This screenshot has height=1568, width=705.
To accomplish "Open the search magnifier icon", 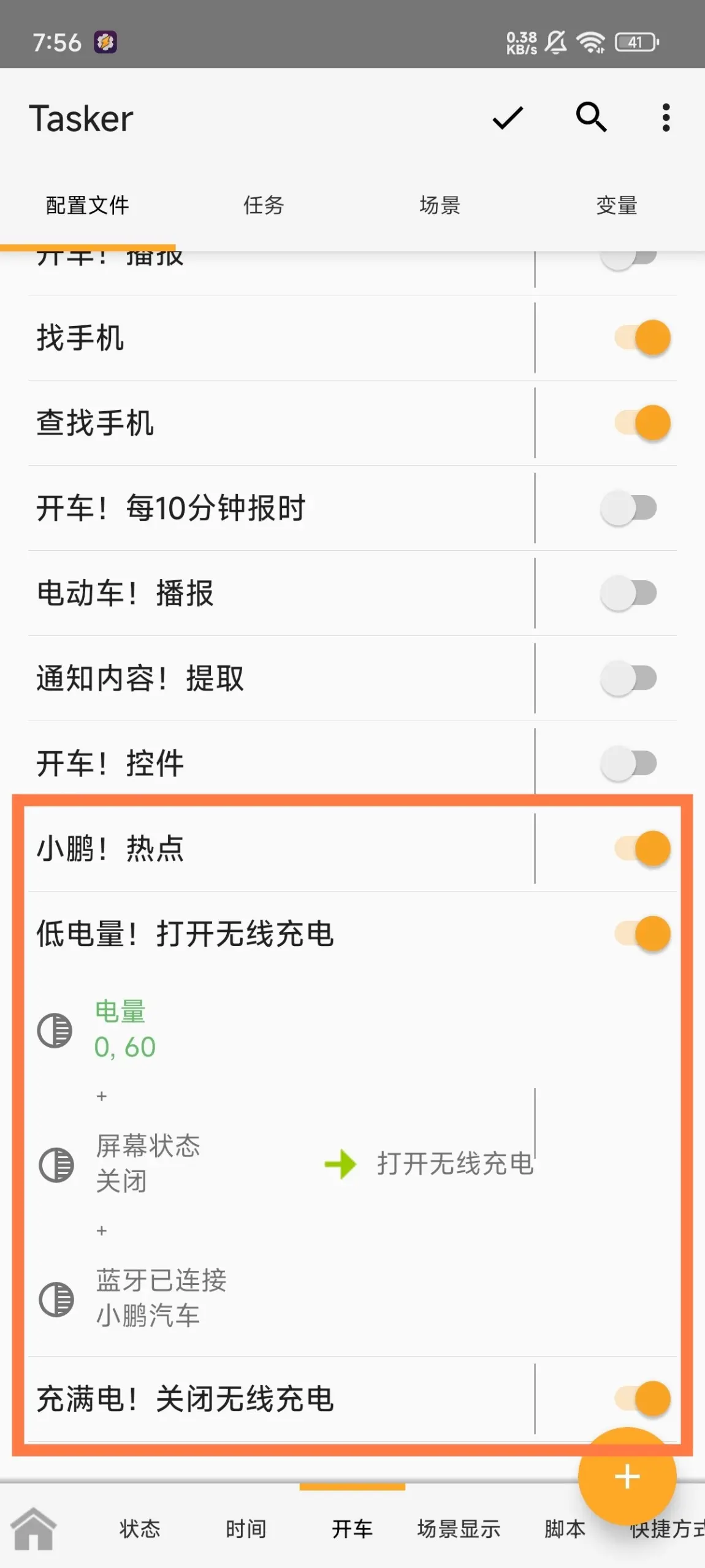I will [591, 116].
